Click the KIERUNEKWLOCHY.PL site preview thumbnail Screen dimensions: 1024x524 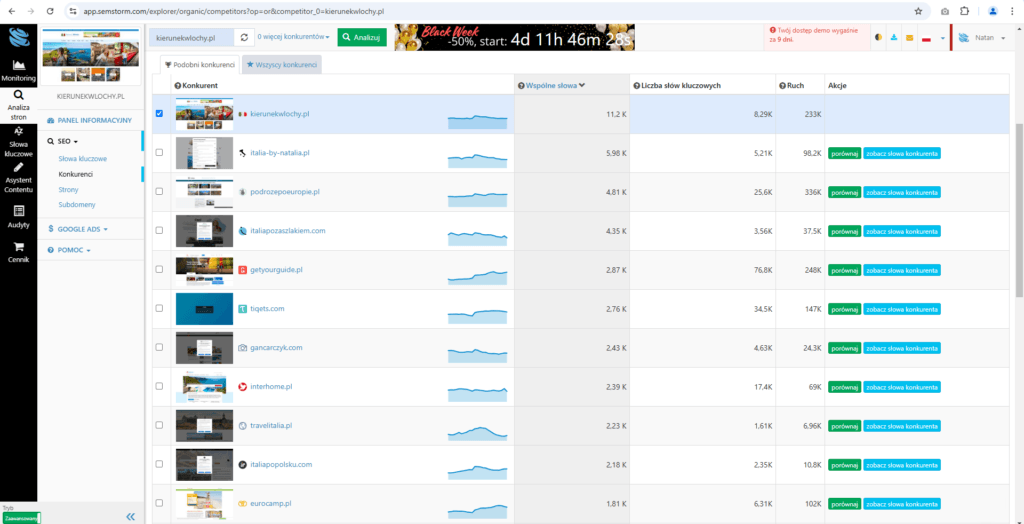pyautogui.click(x=91, y=56)
